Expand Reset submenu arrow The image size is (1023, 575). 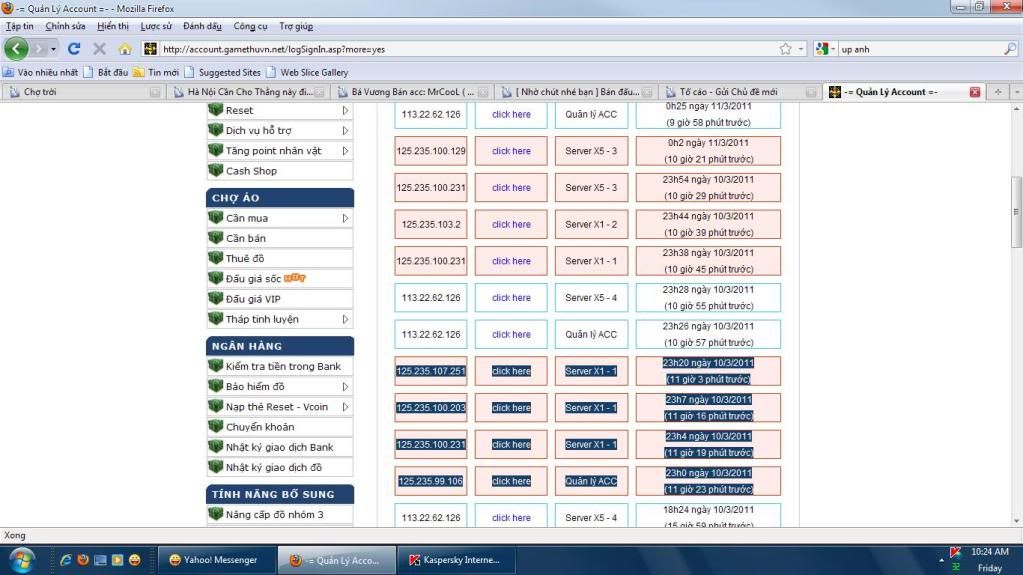[345, 110]
